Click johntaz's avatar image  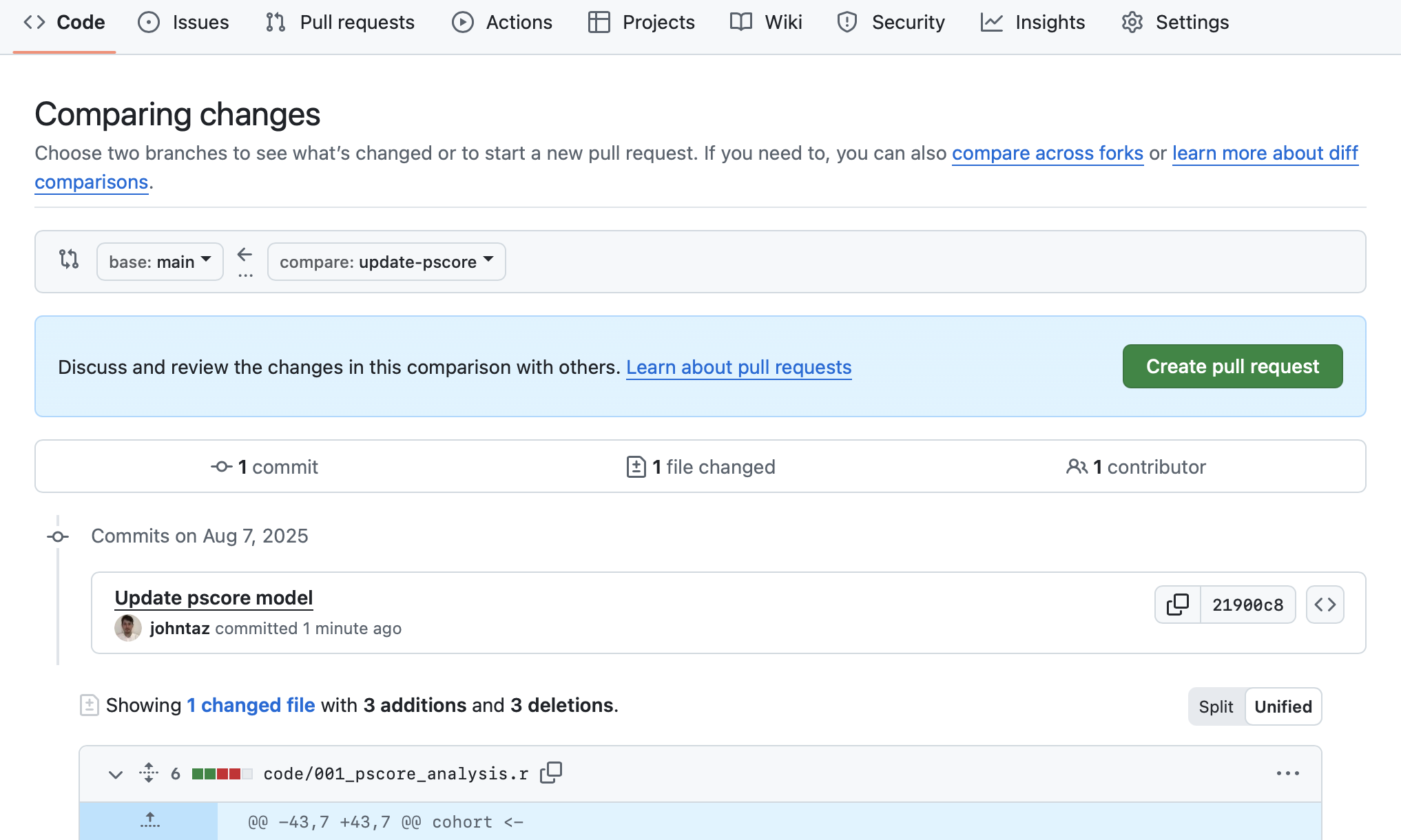tap(127, 628)
